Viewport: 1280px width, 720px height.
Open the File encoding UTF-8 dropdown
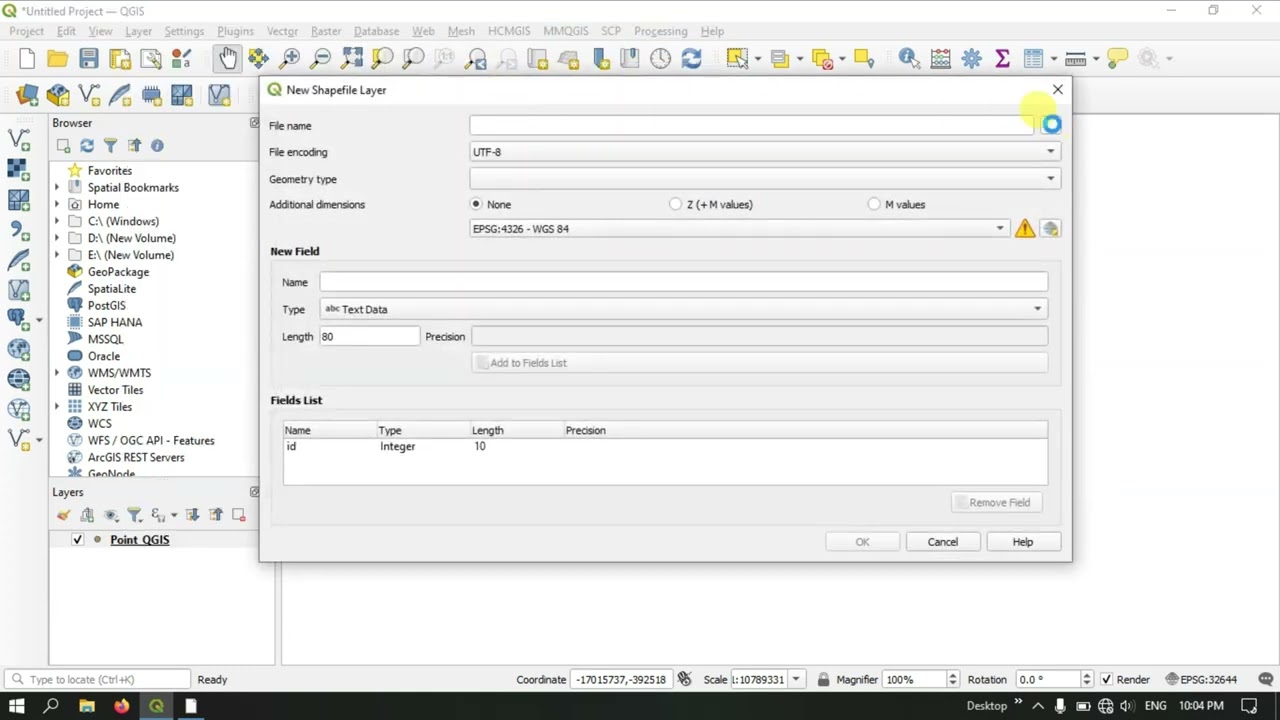point(764,152)
